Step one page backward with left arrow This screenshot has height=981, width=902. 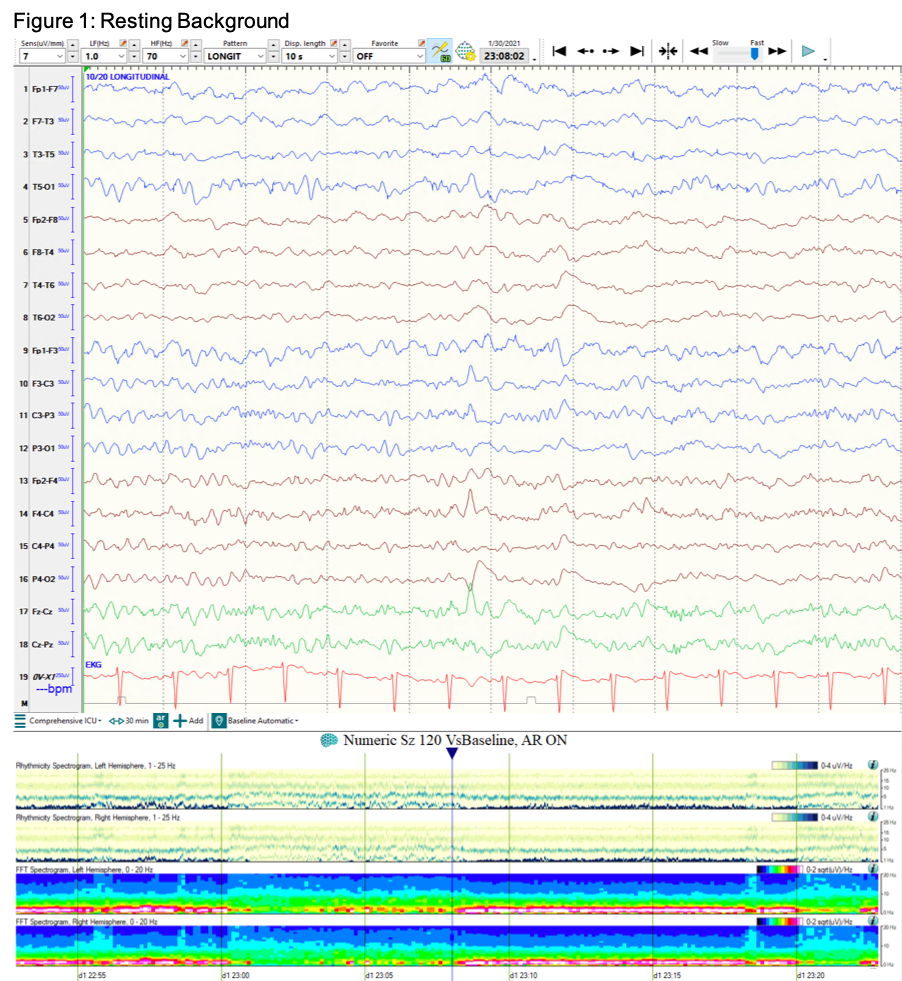(586, 51)
